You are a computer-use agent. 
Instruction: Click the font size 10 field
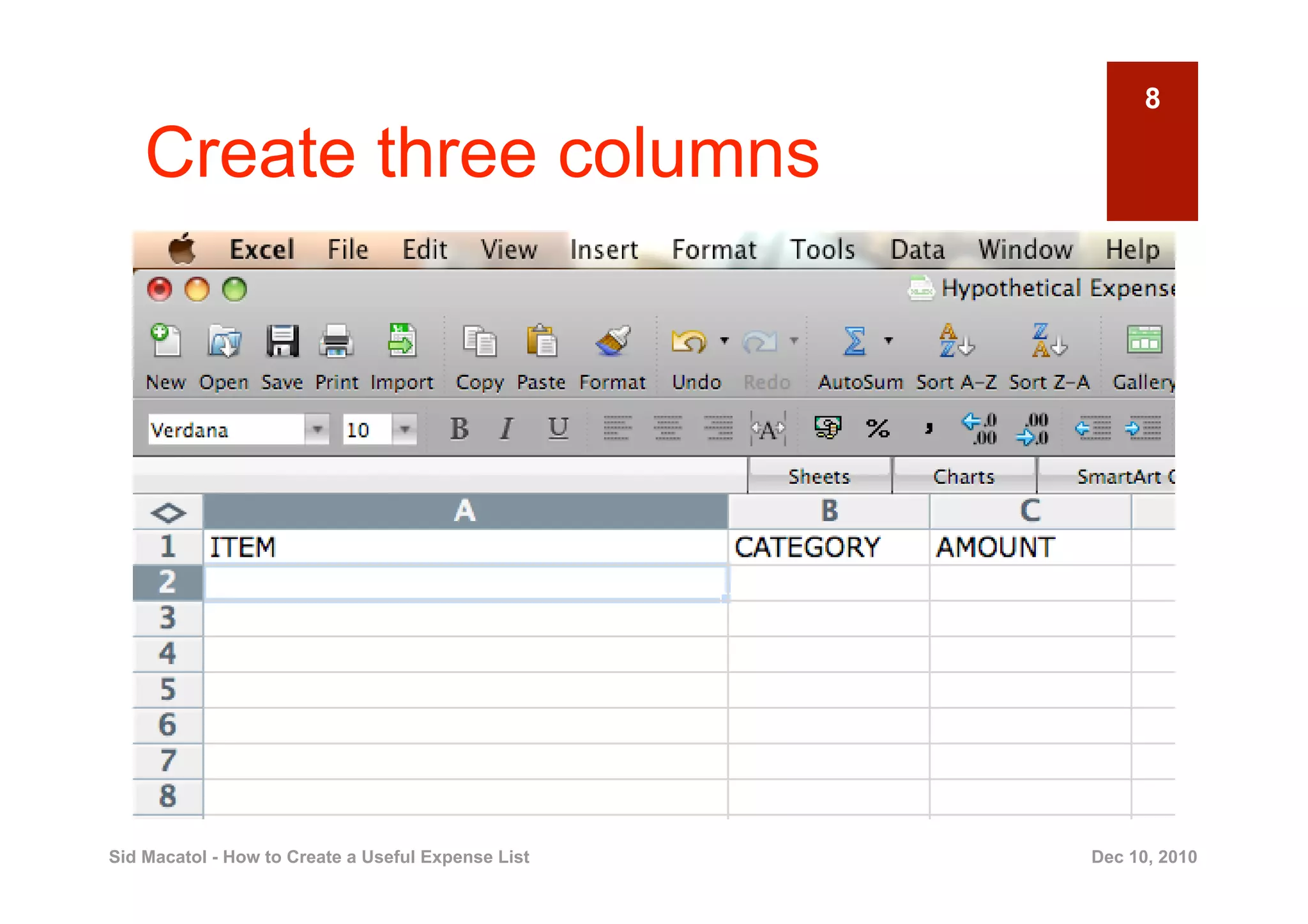pos(367,430)
